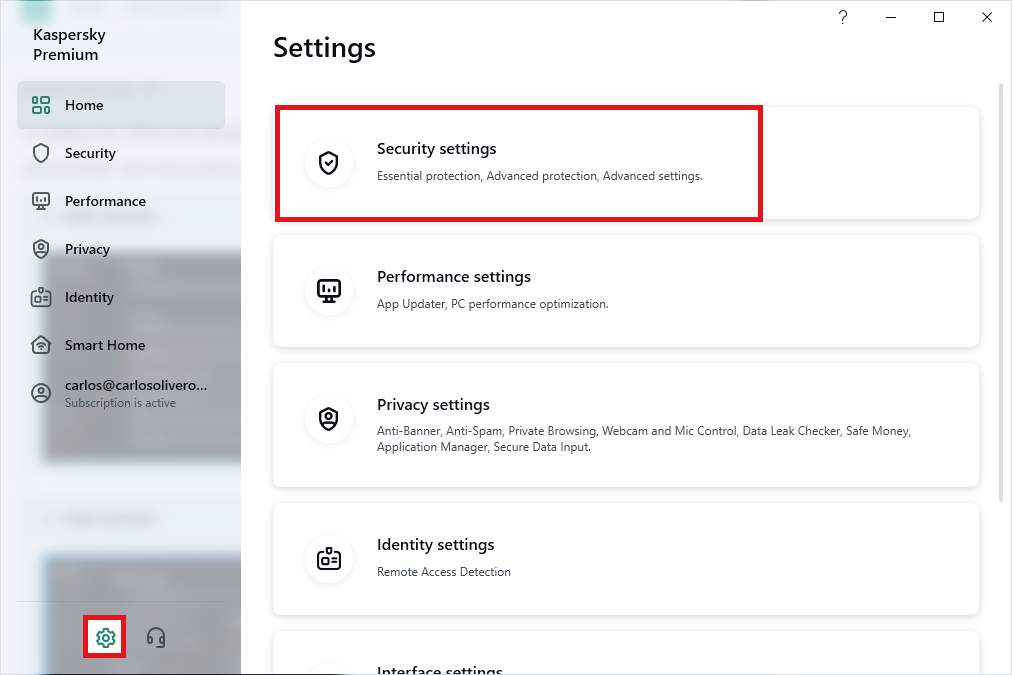Click the Identity settings card icon
The width and height of the screenshot is (1012, 675).
(x=328, y=559)
